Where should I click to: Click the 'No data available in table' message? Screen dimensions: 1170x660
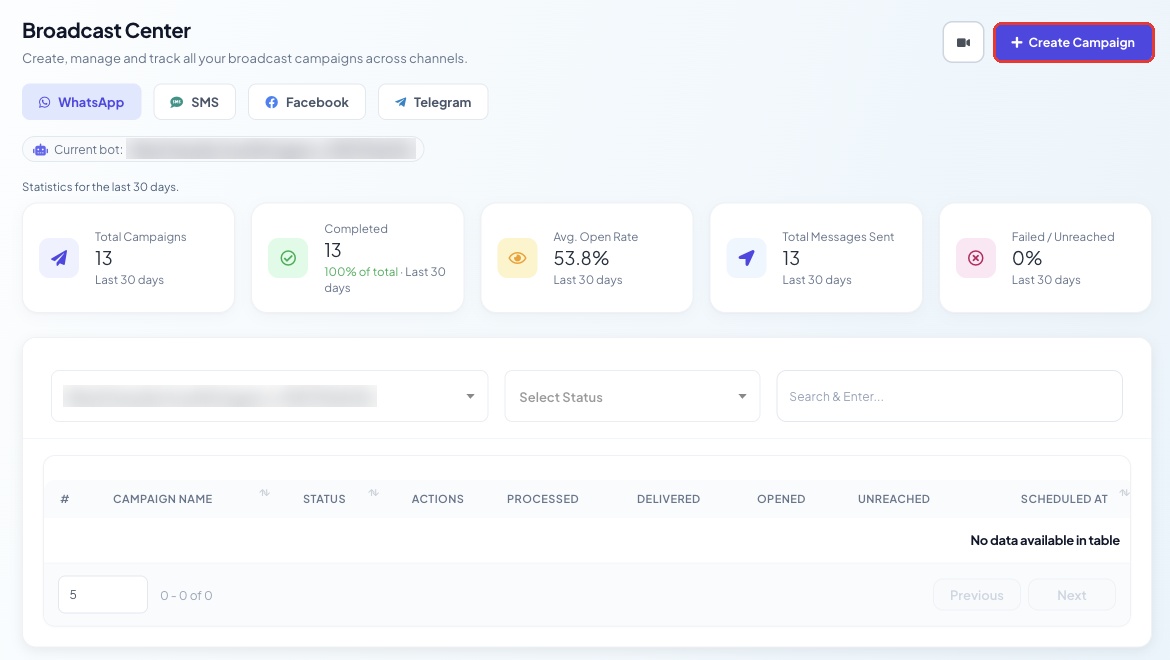[1045, 540]
